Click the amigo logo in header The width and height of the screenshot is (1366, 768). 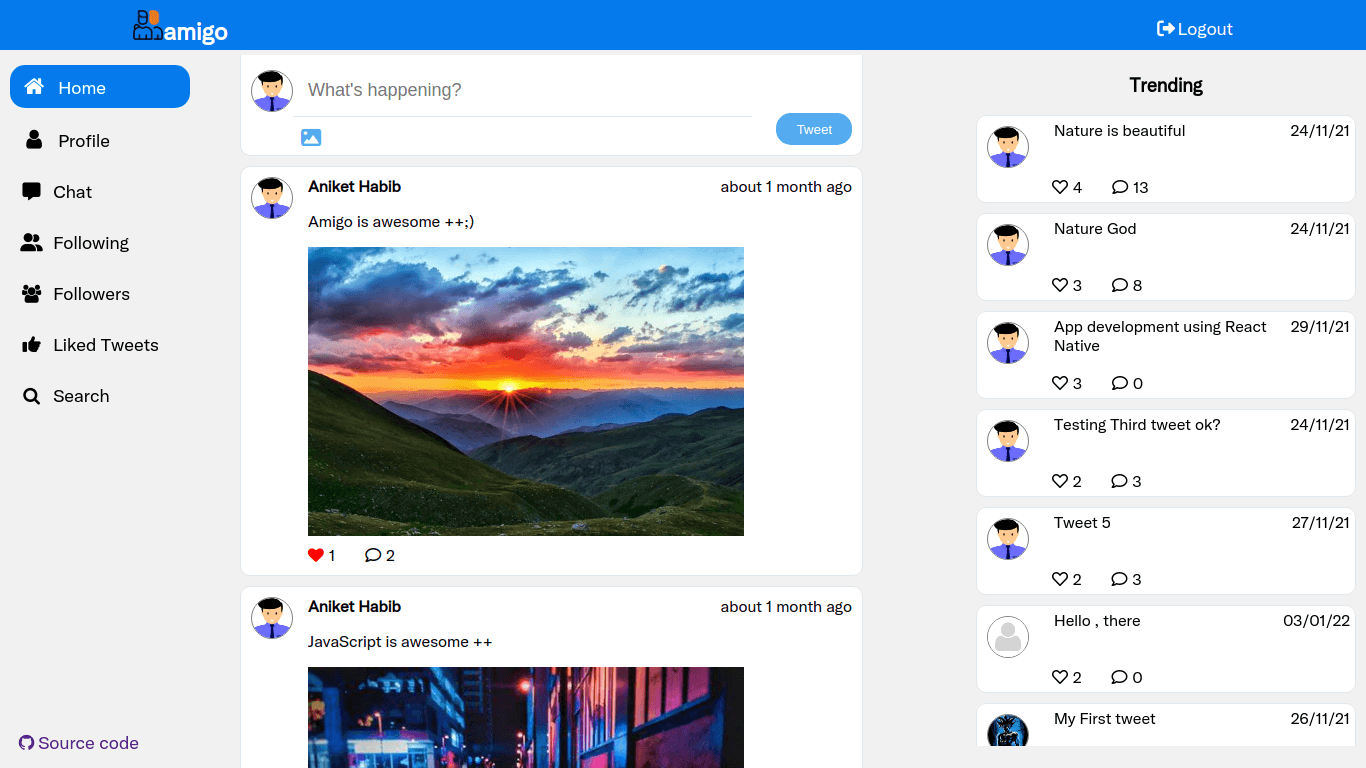pos(180,27)
